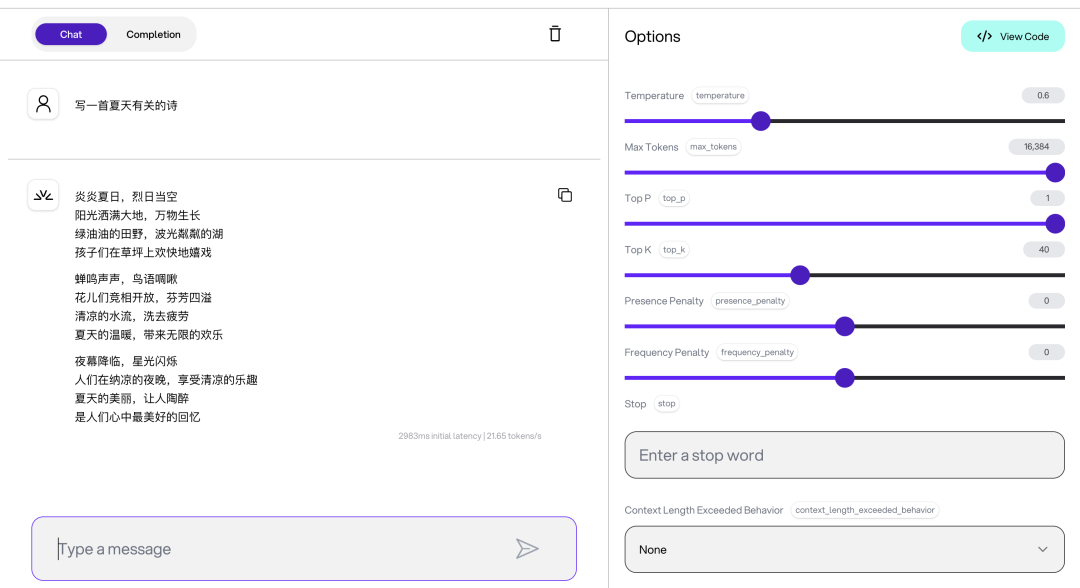Click the Top K slider handle
This screenshot has width=1080, height=588.
(800, 275)
